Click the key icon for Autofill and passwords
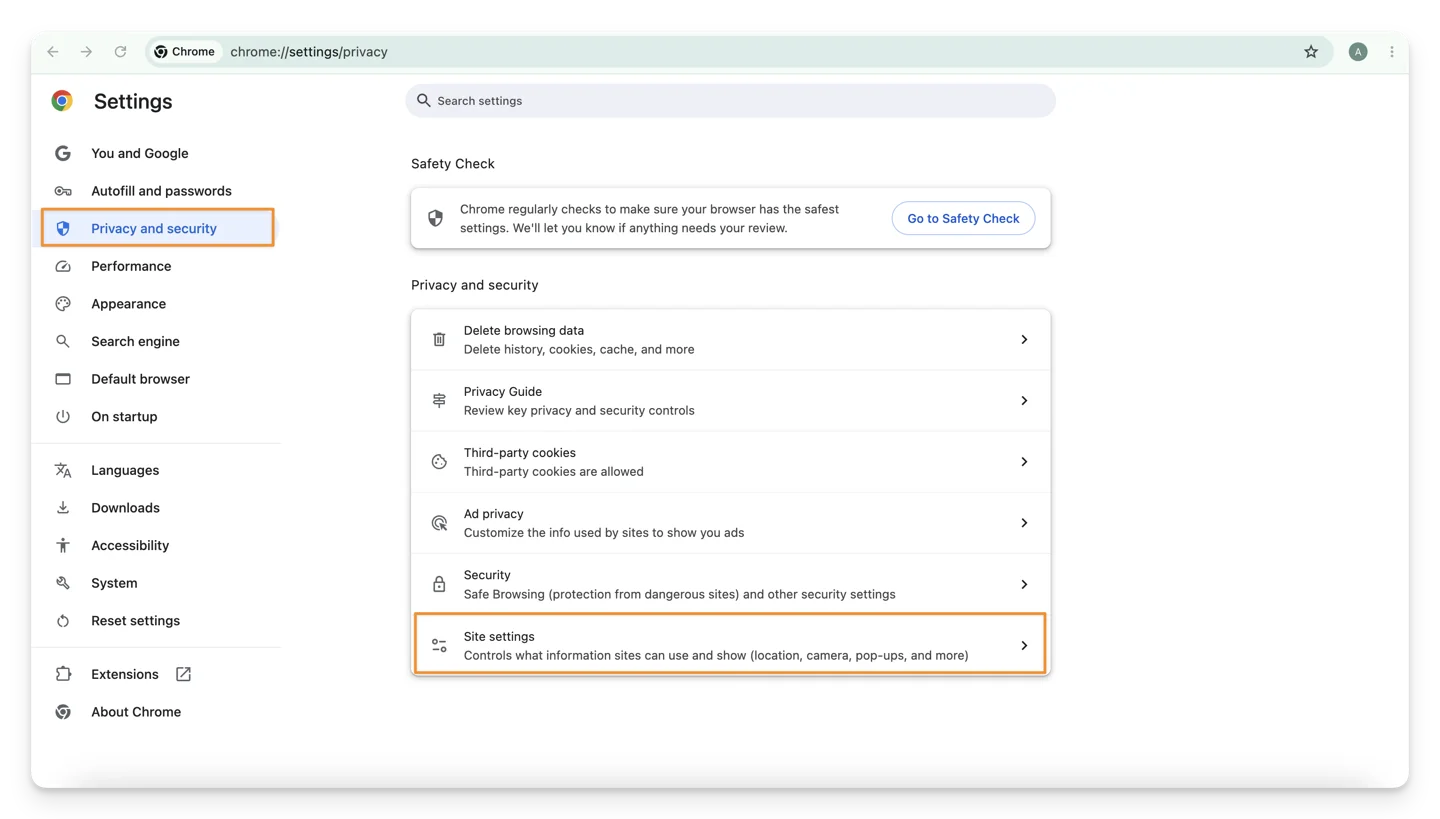Viewport: 1440px width, 819px height. click(63, 191)
